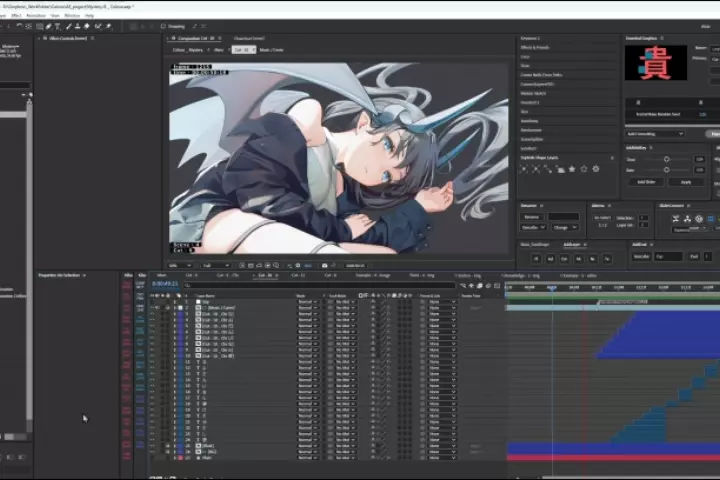Select the Roto Brush tool
The width and height of the screenshot is (720, 480).
[x=98, y=27]
